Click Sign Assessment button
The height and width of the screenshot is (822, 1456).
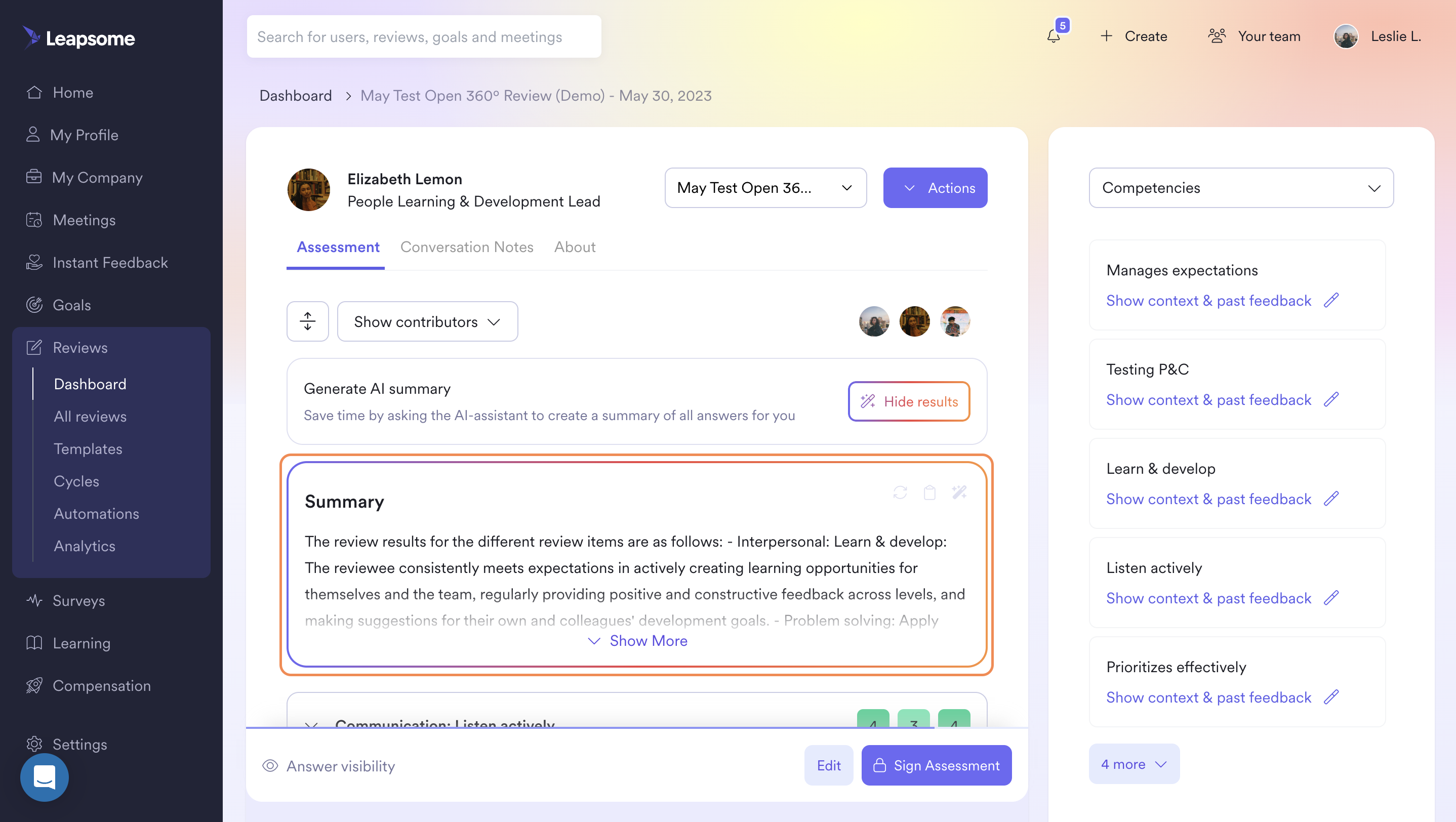937,765
